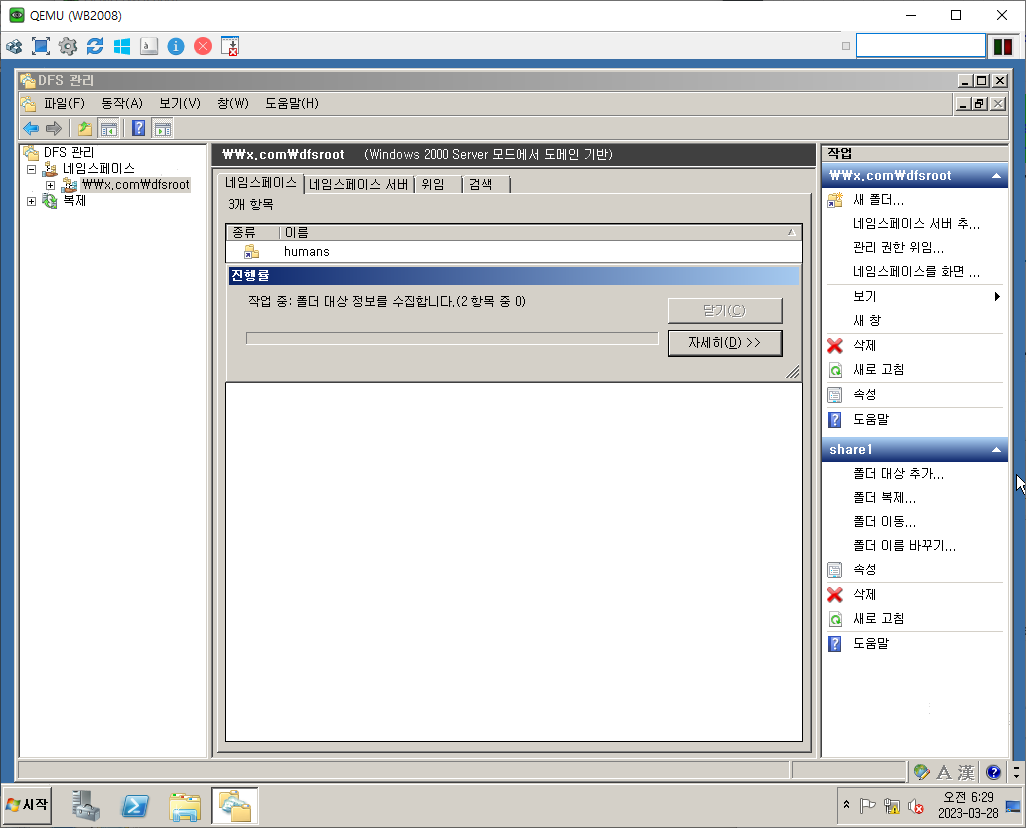The width and height of the screenshot is (1026, 828).
Task: Click the red disconnect icon
Action: 203,46
